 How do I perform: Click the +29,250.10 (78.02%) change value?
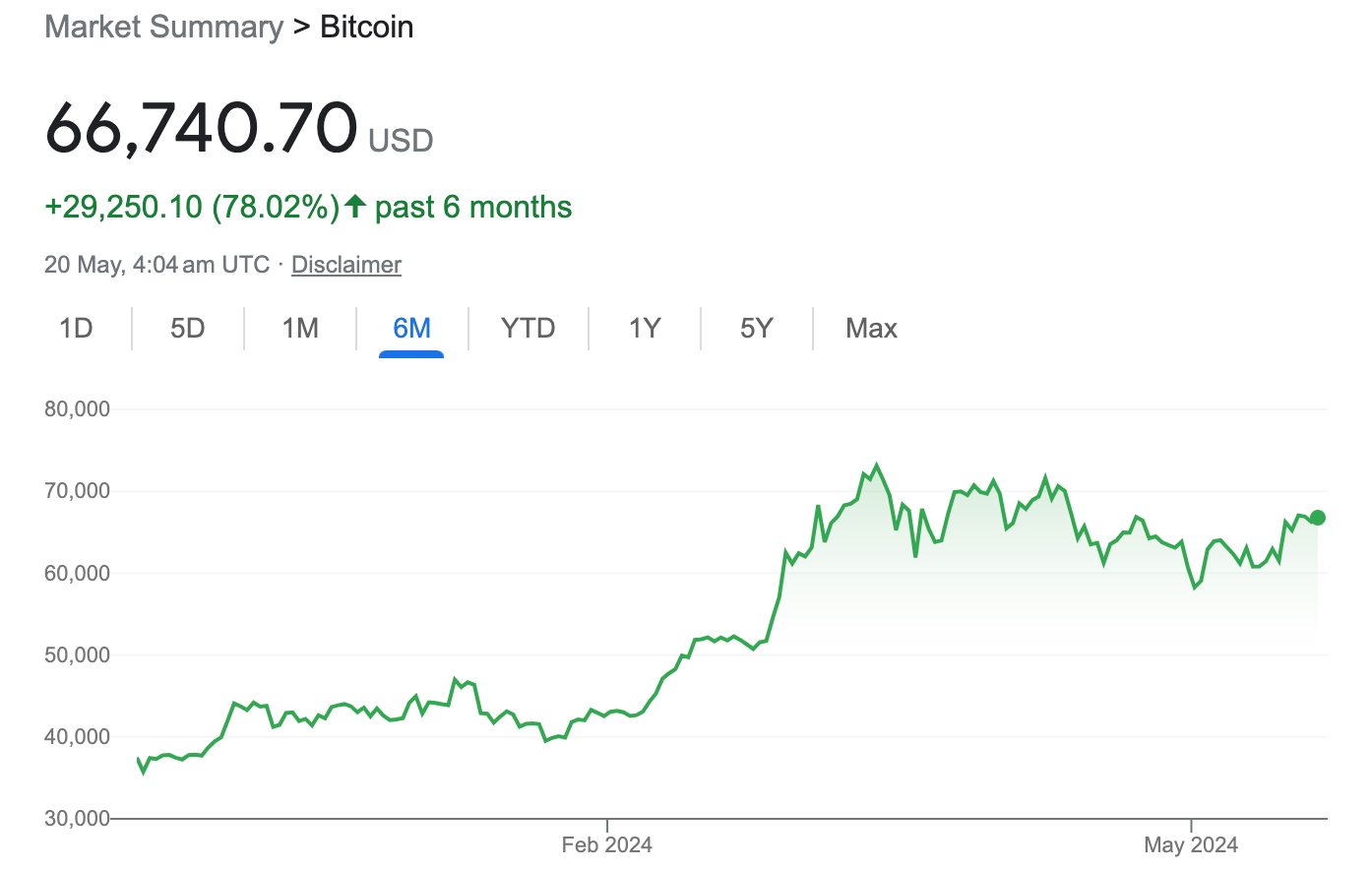[x=192, y=207]
